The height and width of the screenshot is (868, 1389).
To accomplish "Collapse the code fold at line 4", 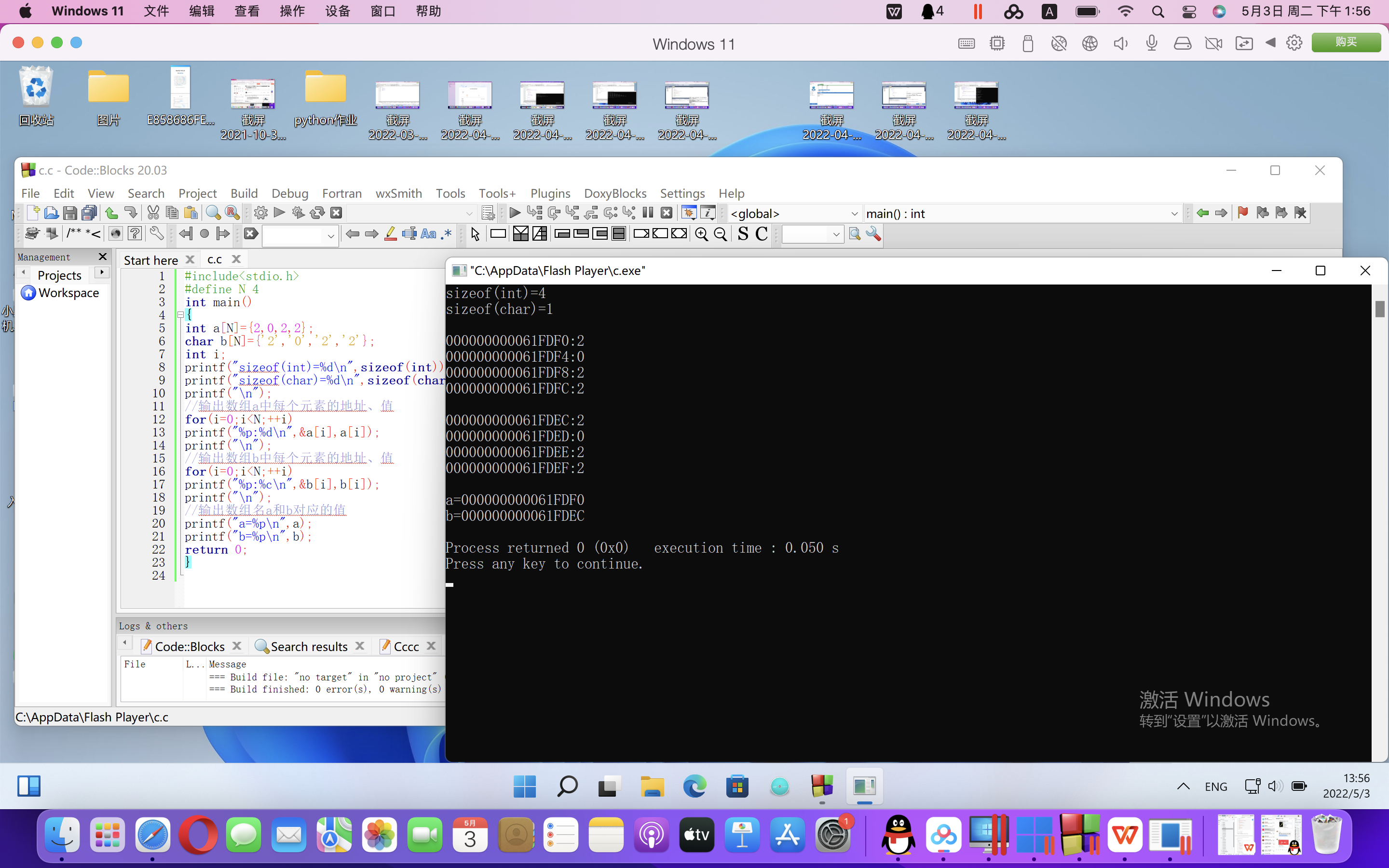I will click(x=180, y=314).
